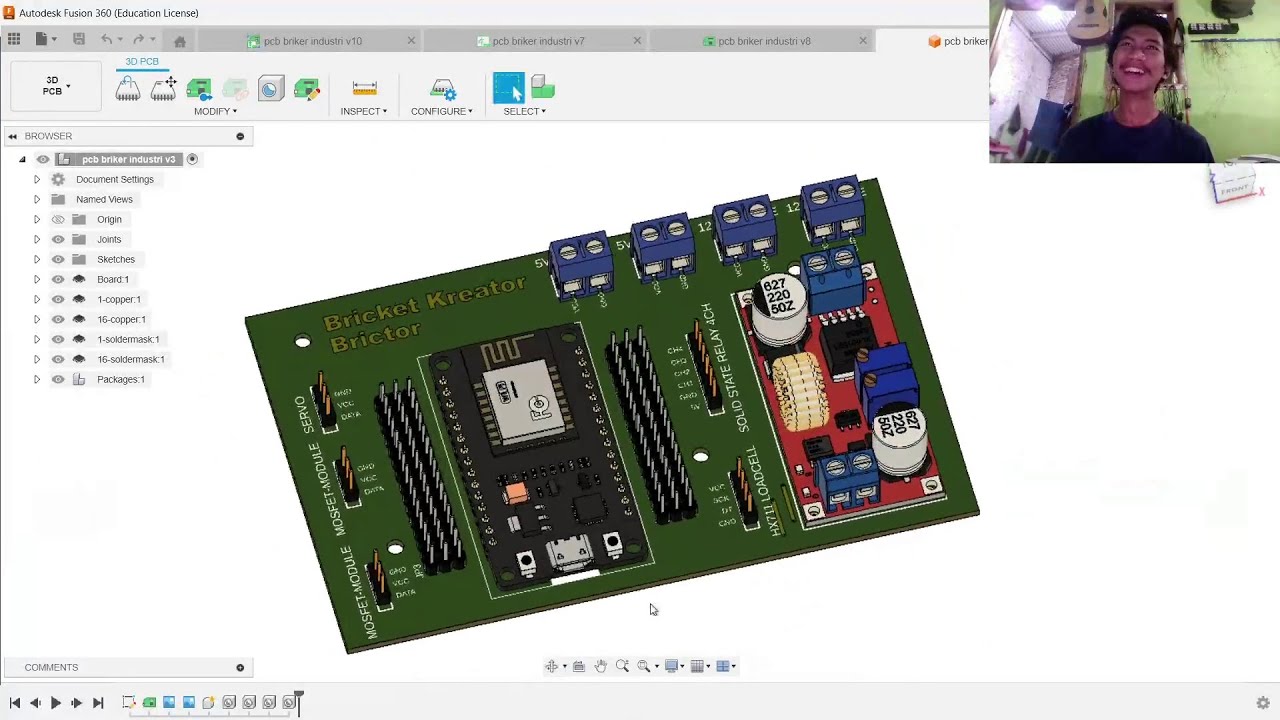The width and height of the screenshot is (1280, 720).
Task: Click the board edit pencil icon
Action: [307, 89]
